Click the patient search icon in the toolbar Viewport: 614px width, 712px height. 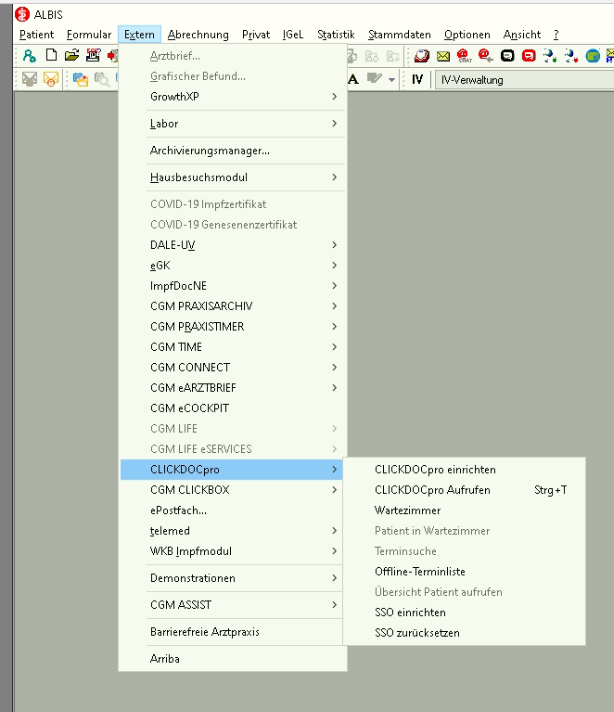30,56
